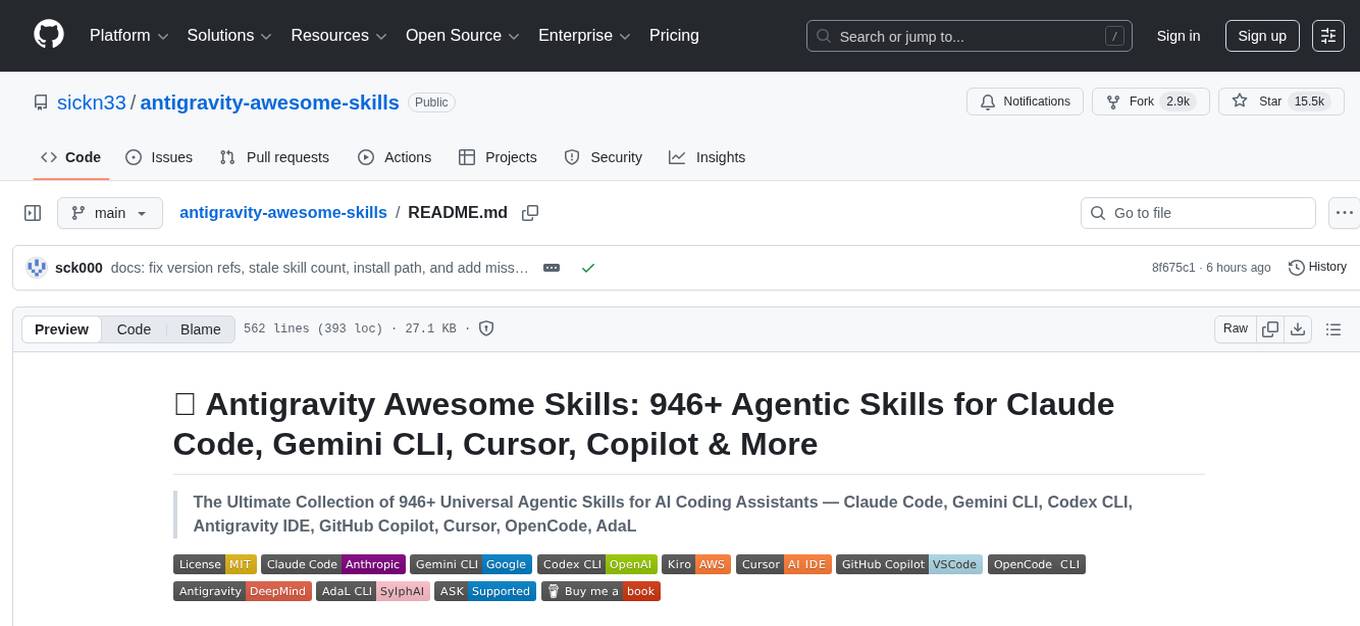Open the History clock link
Viewport: 1360px width, 626px height.
click(1317, 267)
